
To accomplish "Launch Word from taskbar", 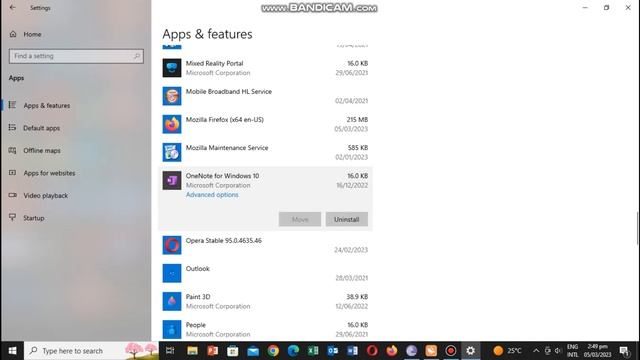I will point(352,351).
